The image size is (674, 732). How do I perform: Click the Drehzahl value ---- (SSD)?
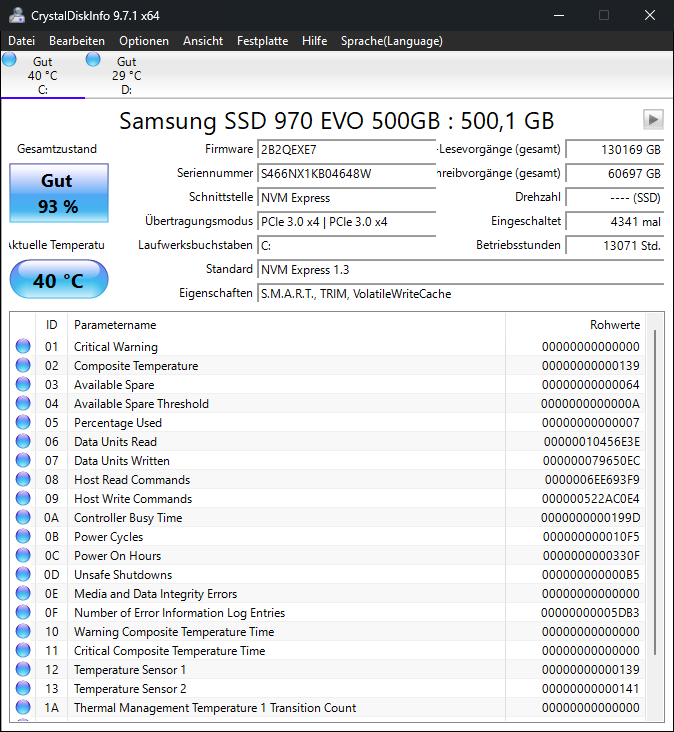click(x=615, y=198)
